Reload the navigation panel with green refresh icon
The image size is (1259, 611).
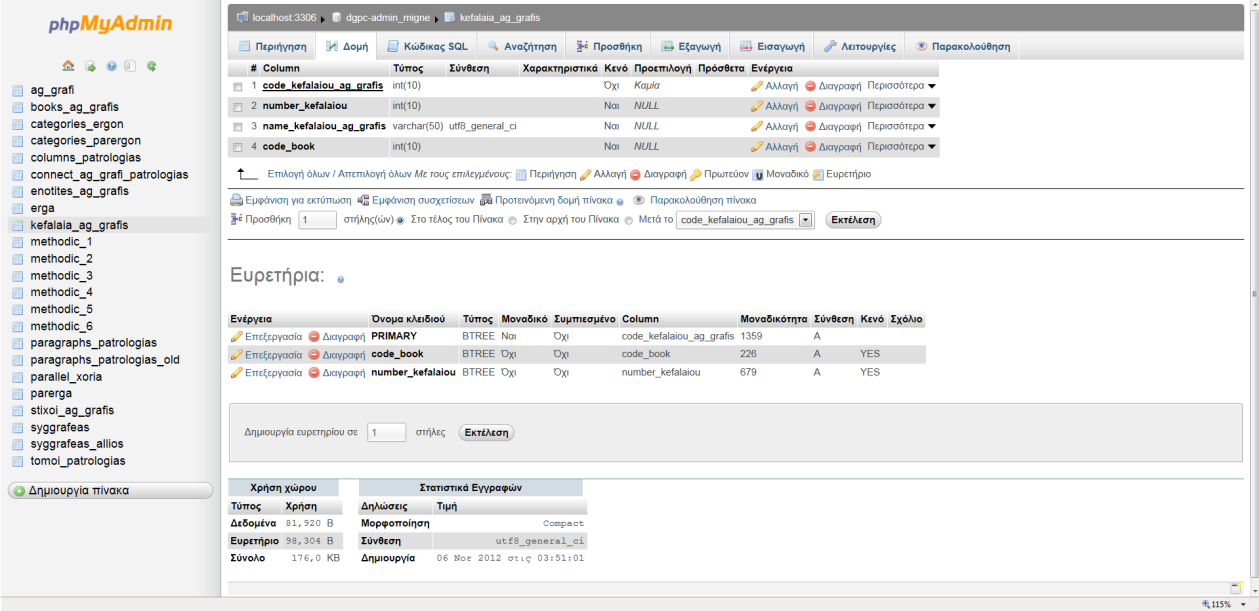pyautogui.click(x=151, y=66)
